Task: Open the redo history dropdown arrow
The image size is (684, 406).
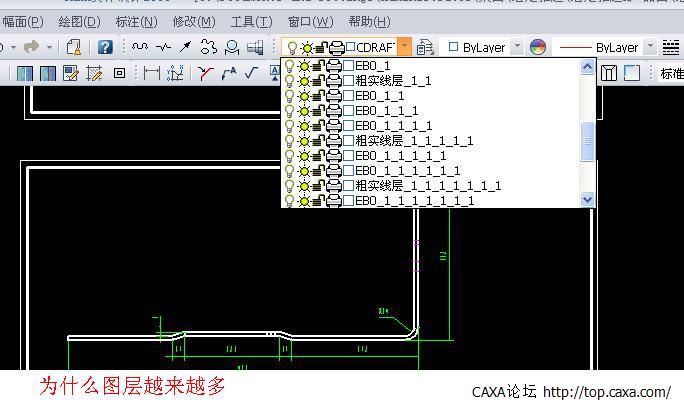Action: (49, 47)
